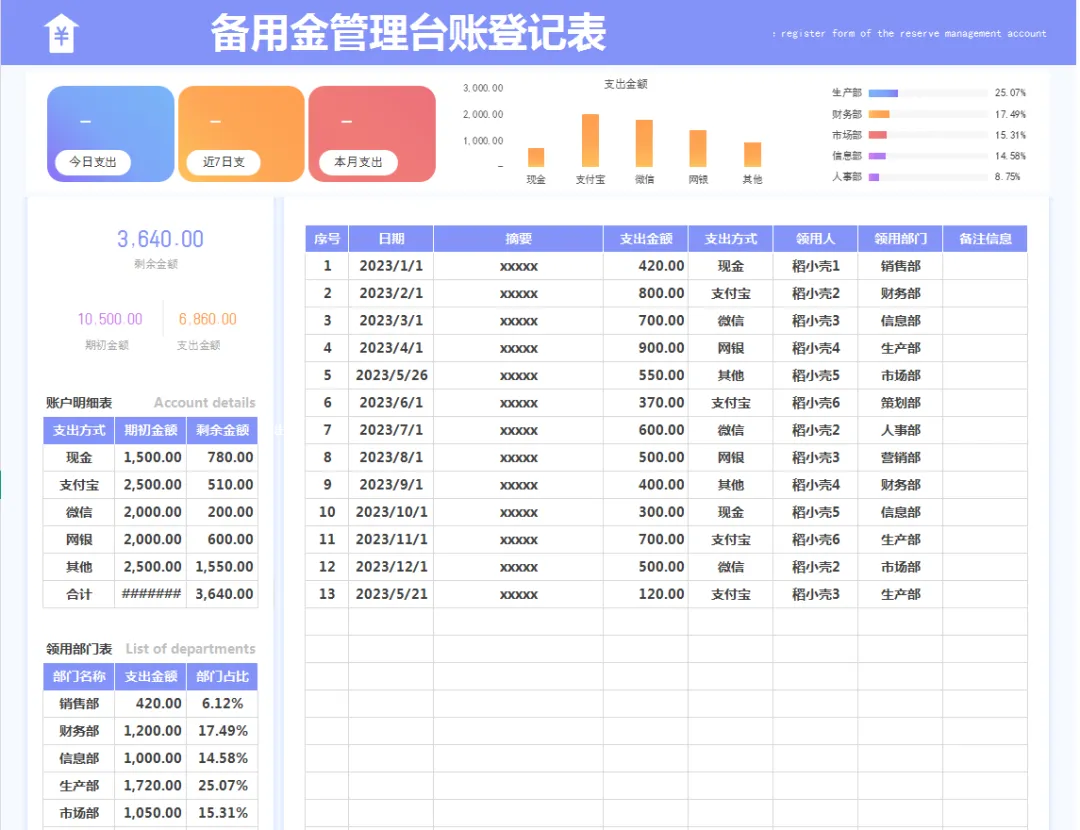The width and height of the screenshot is (1080, 830).
Task: Select 账户明细表 section title
Action: (x=79, y=403)
